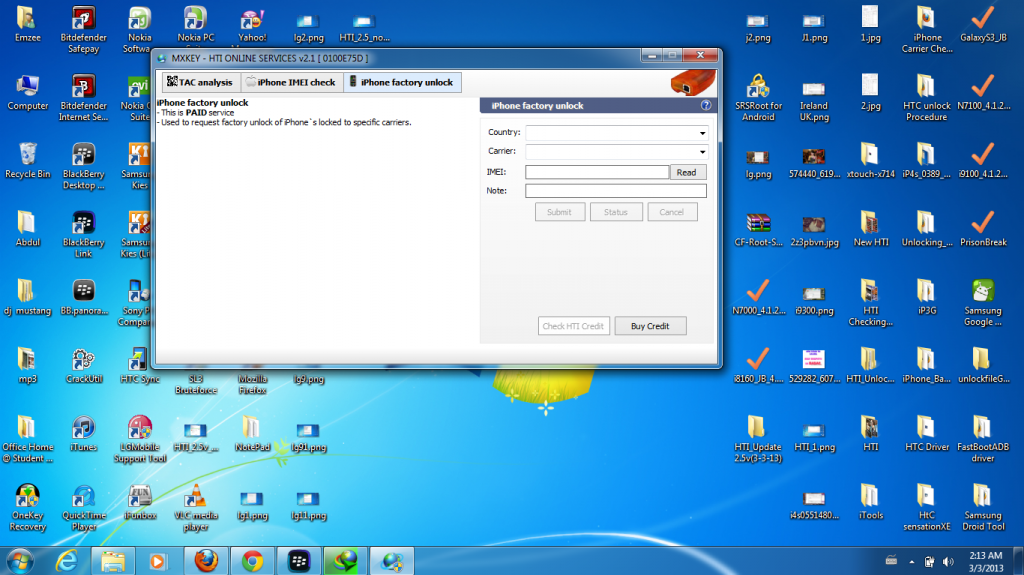
Task: Open the BlackBerry taskbar icon
Action: 299,561
